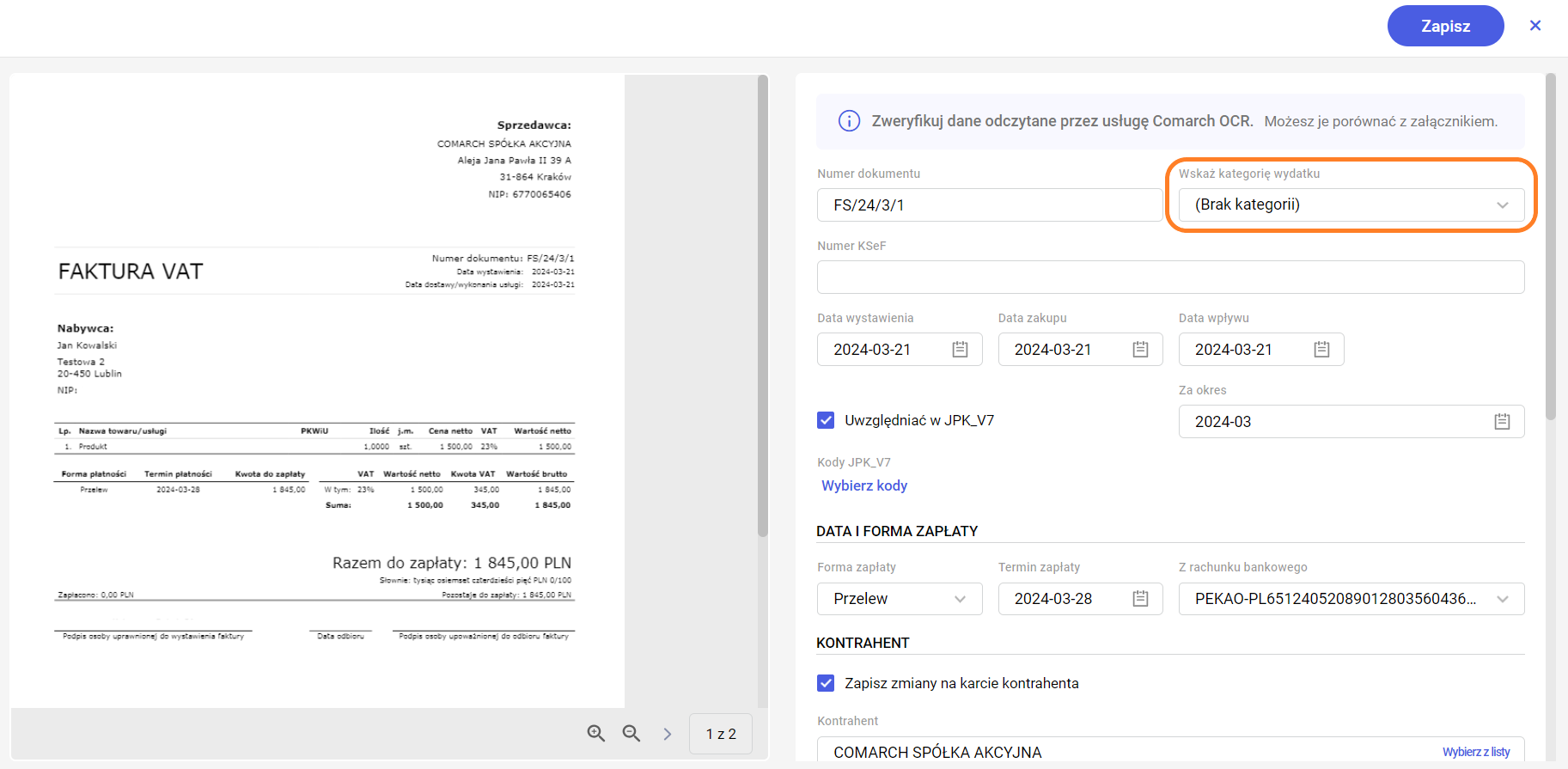Open calendar for Data wpływu field
Viewport: 1568px width, 769px height.
coord(1321,350)
